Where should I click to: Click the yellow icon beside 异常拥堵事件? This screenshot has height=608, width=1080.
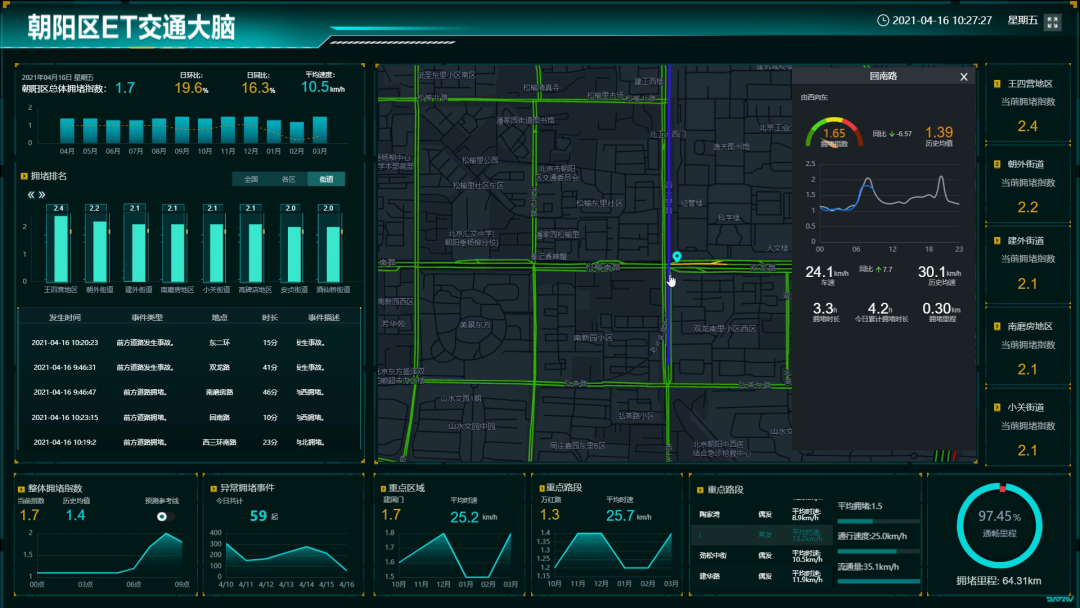(211, 489)
